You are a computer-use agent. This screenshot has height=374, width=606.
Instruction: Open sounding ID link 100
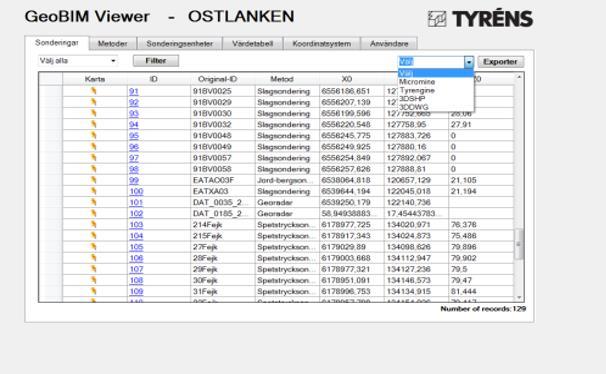tap(136, 192)
